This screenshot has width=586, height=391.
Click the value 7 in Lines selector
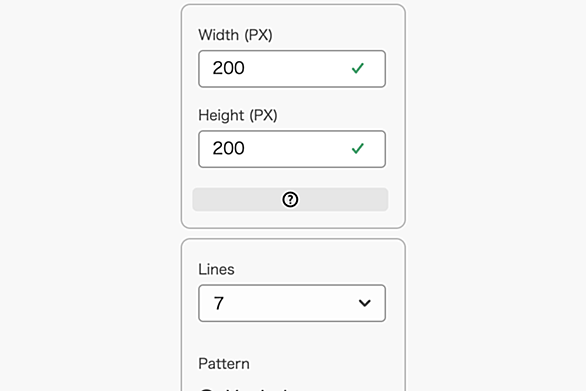point(219,303)
